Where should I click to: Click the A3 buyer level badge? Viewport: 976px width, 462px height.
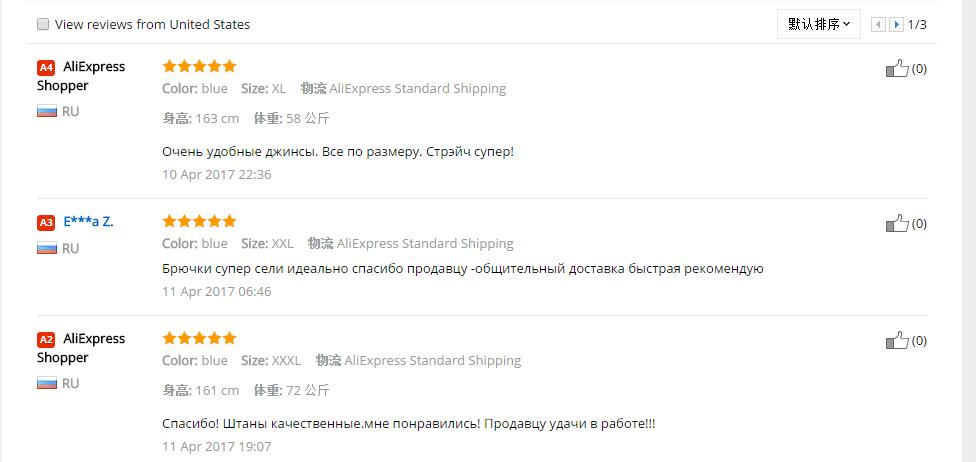click(46, 222)
